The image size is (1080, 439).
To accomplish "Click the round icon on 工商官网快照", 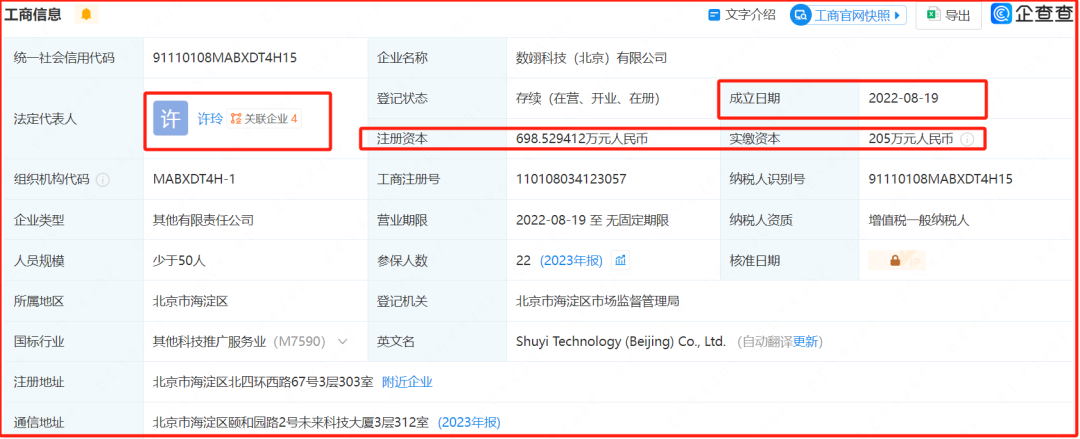I will [801, 15].
